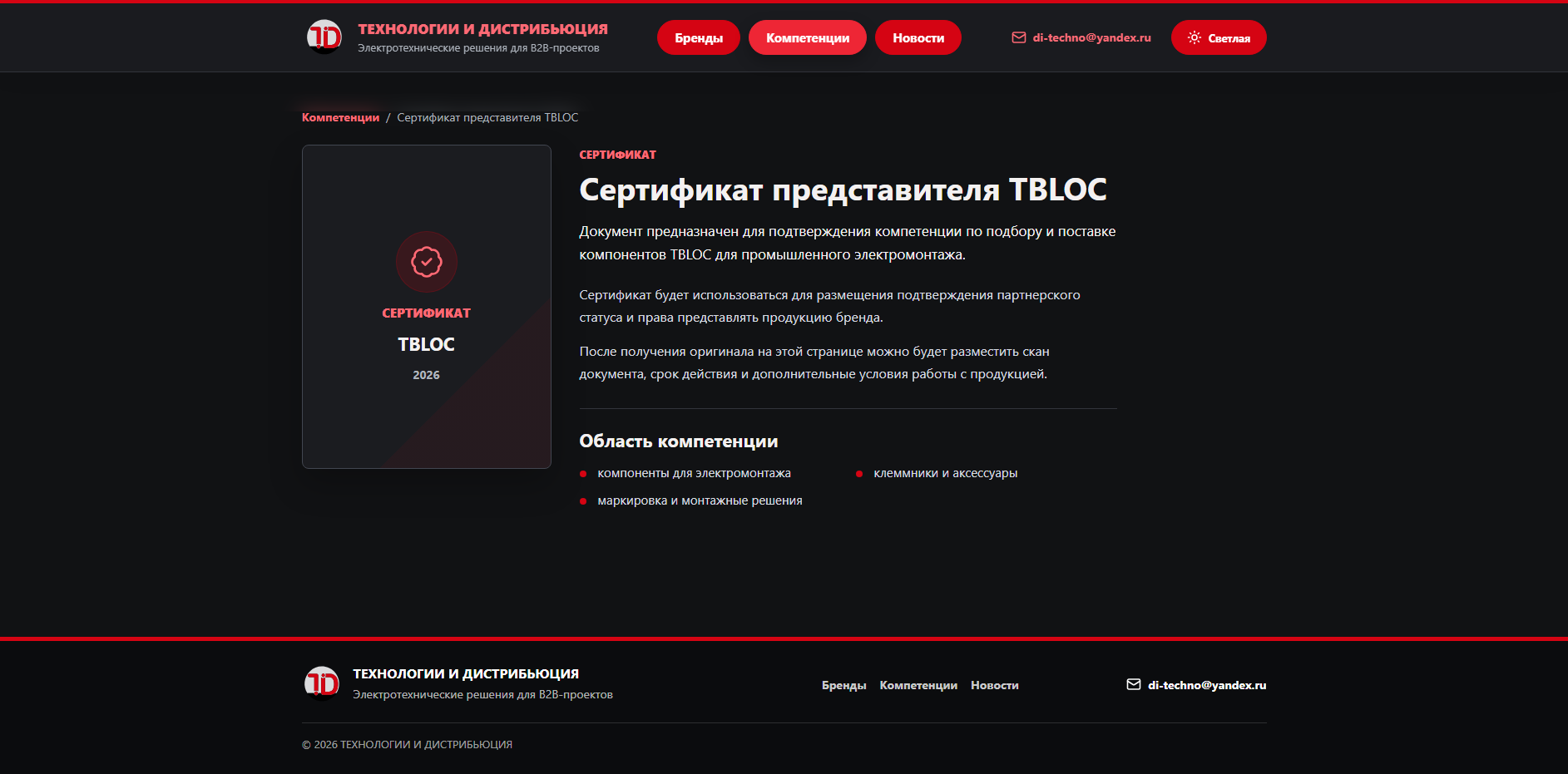This screenshot has height=774, width=1568.
Task: Click the footer company logo icon
Action: (321, 683)
